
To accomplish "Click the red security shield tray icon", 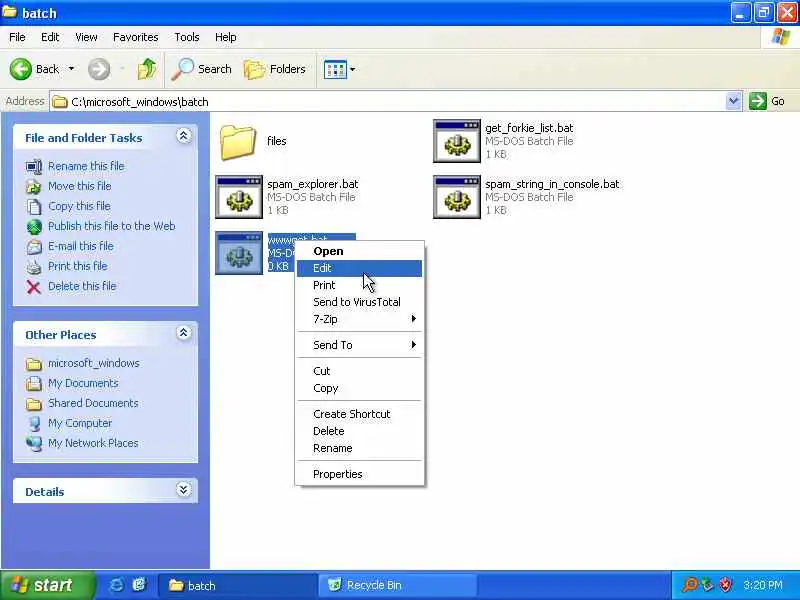I will click(x=725, y=585).
